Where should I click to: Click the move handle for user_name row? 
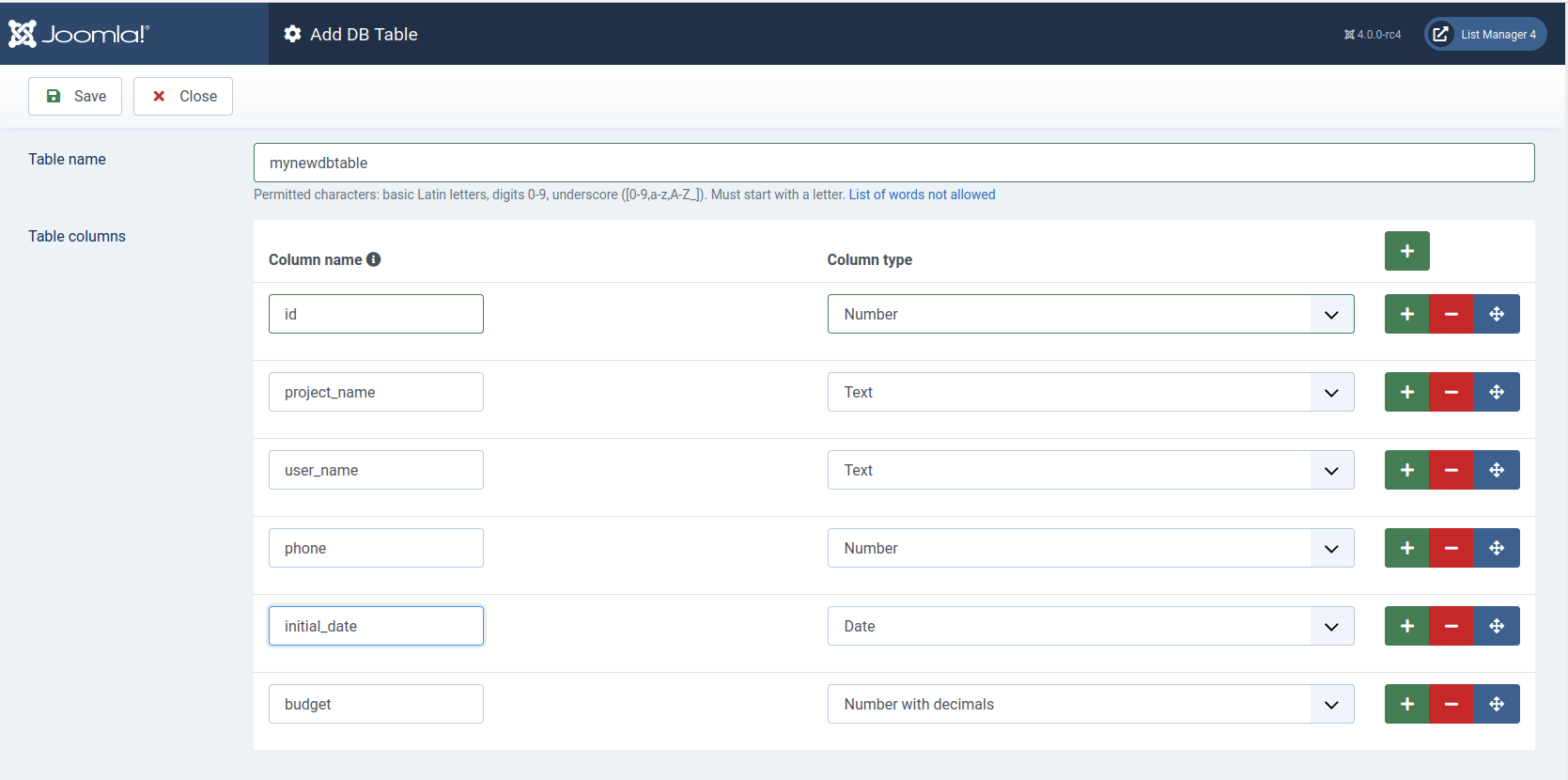coord(1497,470)
